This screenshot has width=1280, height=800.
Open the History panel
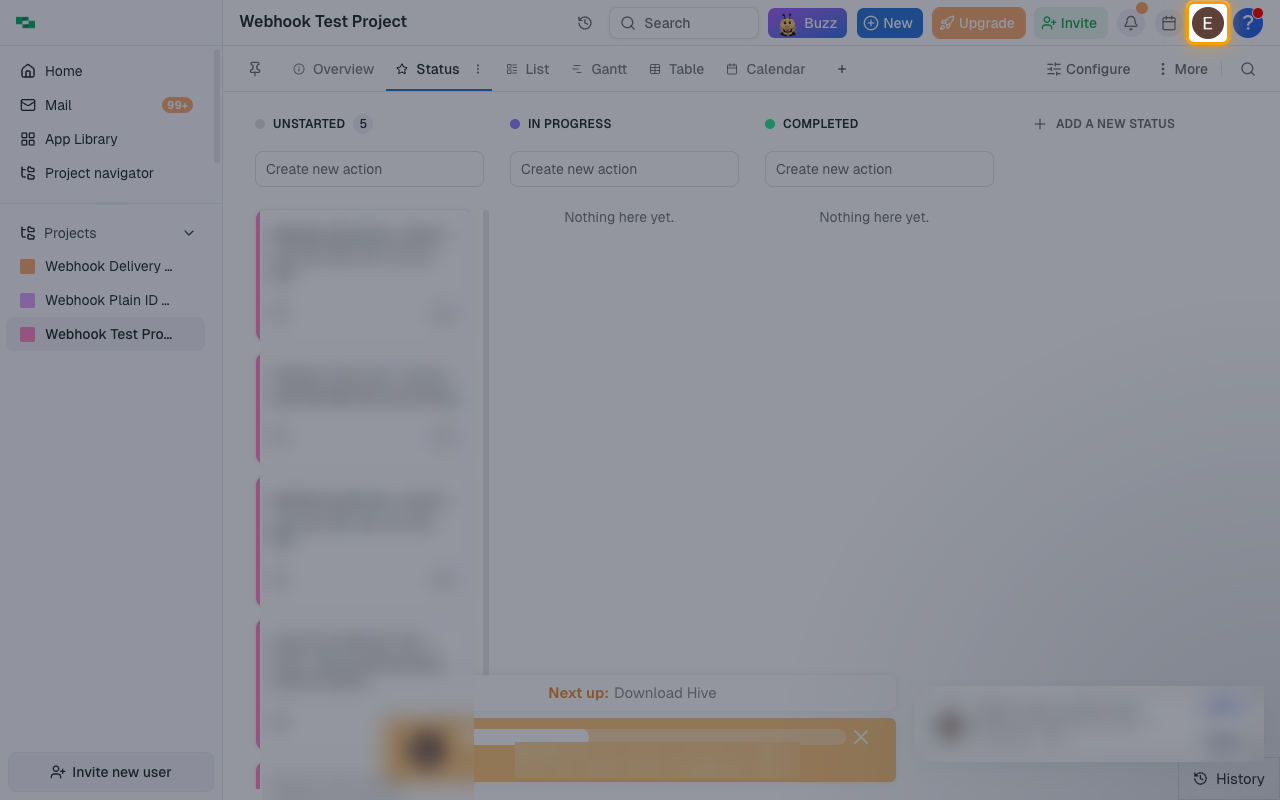pos(1229,779)
